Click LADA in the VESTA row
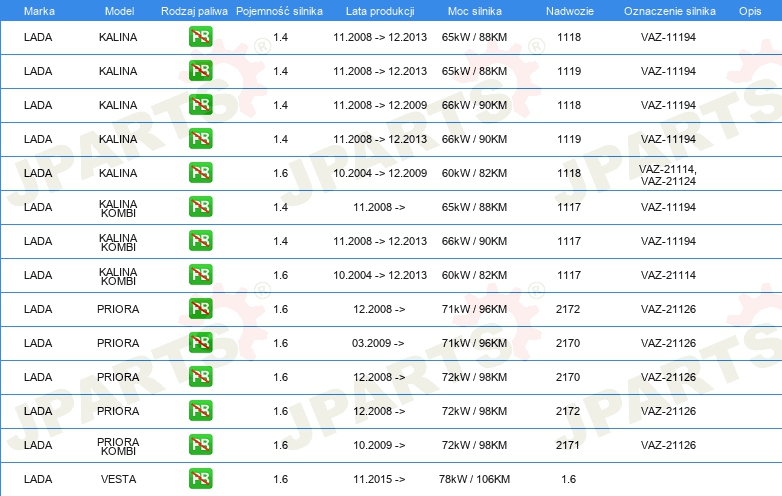 coord(38,479)
